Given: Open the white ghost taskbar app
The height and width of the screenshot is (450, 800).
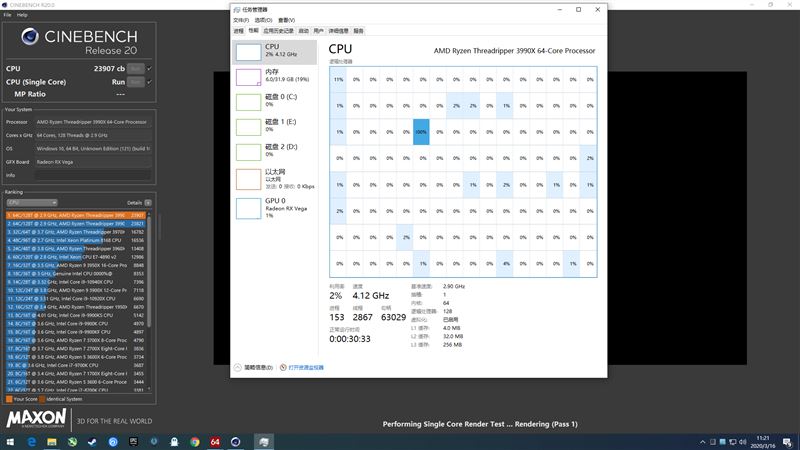Looking at the screenshot, I should coord(174,442).
